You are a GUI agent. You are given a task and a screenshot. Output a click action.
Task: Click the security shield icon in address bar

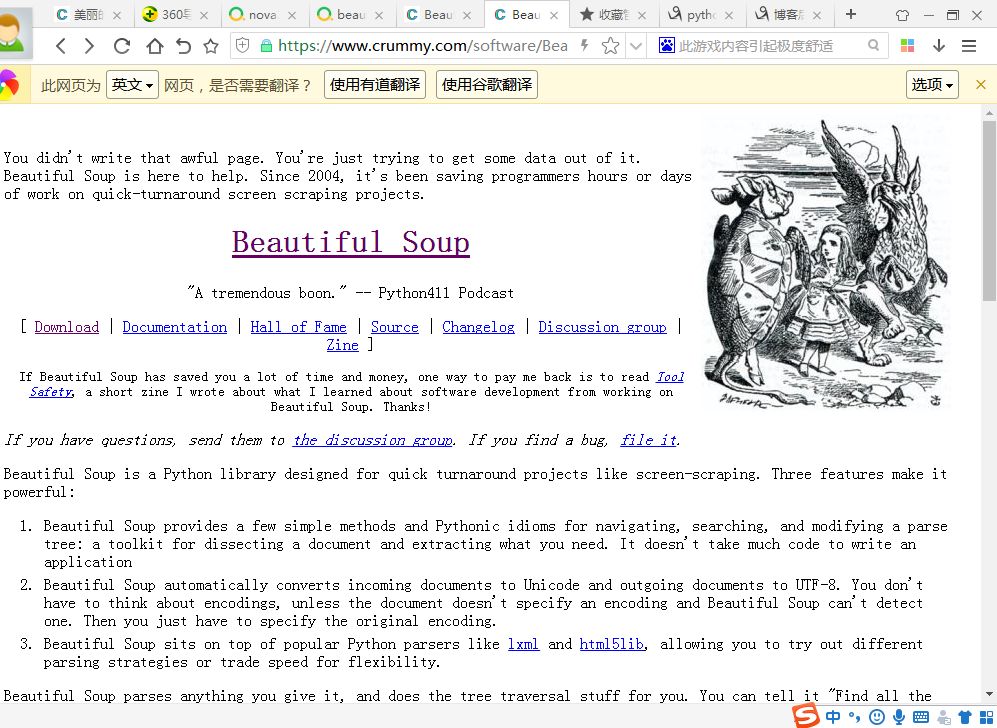(242, 45)
